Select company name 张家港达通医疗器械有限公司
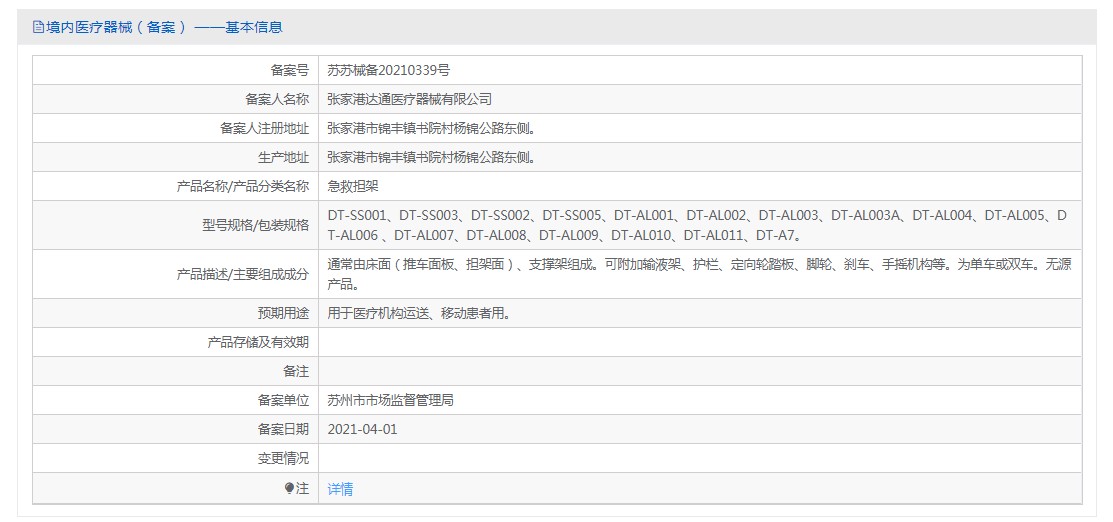 tap(410, 99)
